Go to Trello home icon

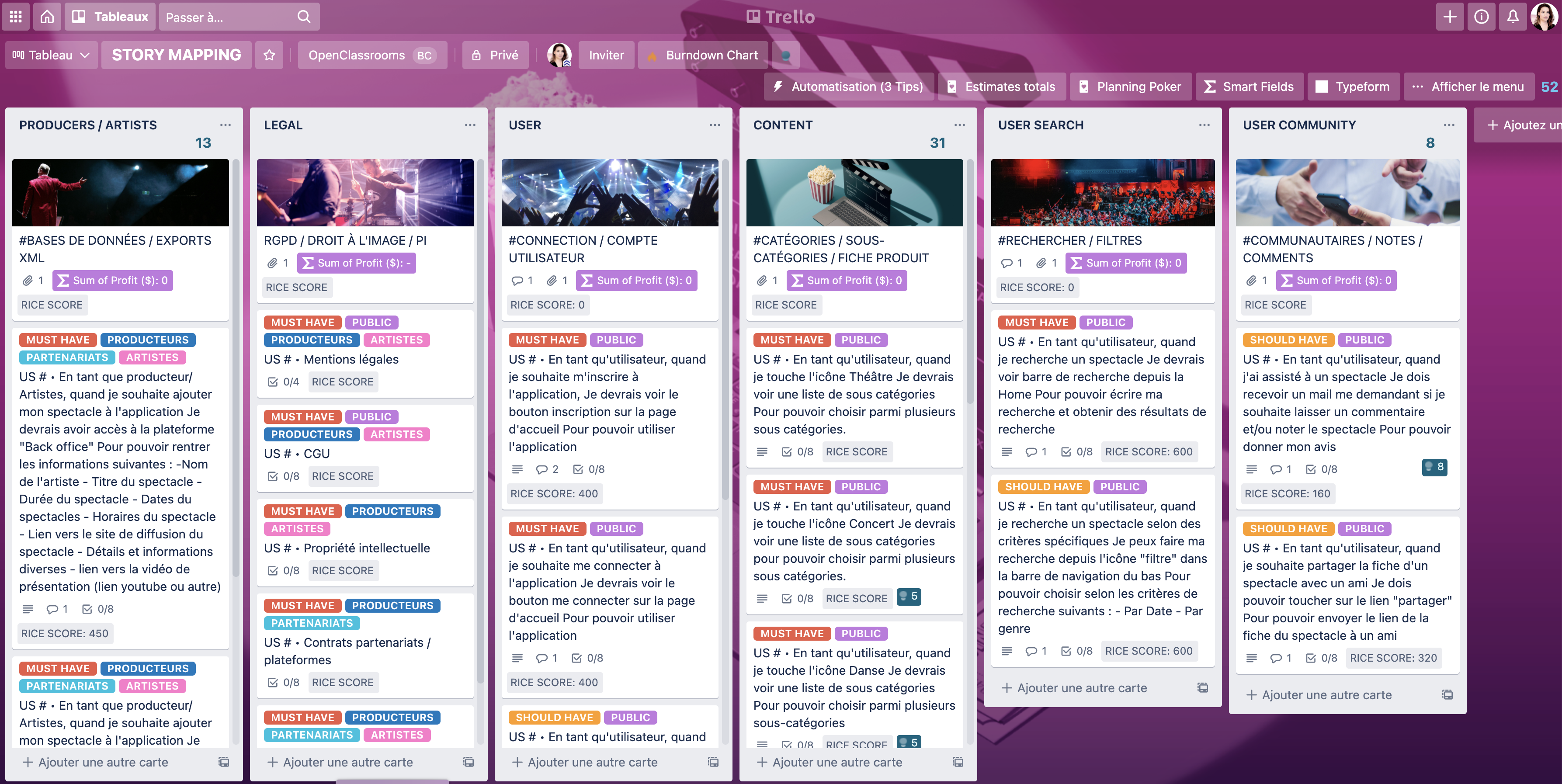pyautogui.click(x=47, y=16)
